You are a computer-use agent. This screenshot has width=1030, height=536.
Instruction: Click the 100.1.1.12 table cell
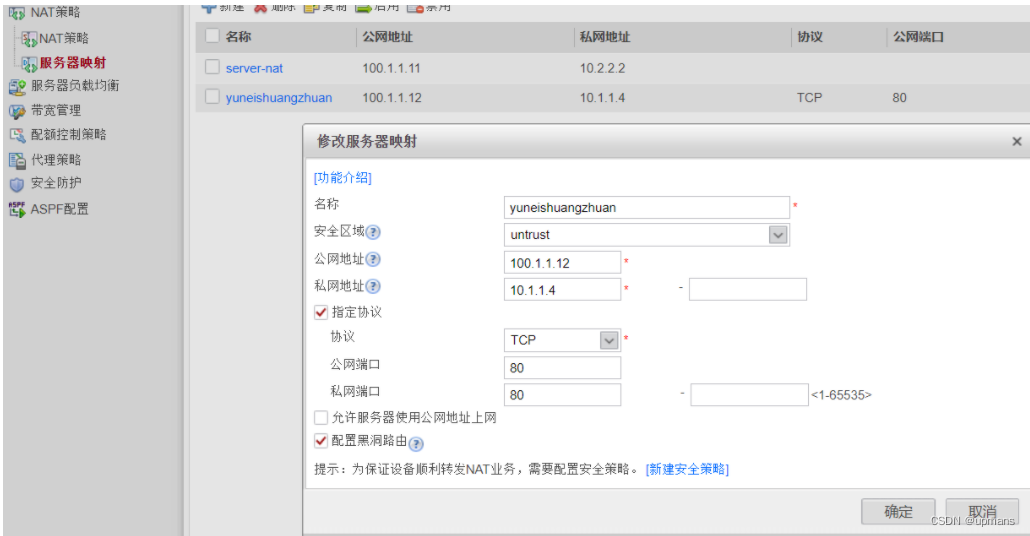[392, 98]
